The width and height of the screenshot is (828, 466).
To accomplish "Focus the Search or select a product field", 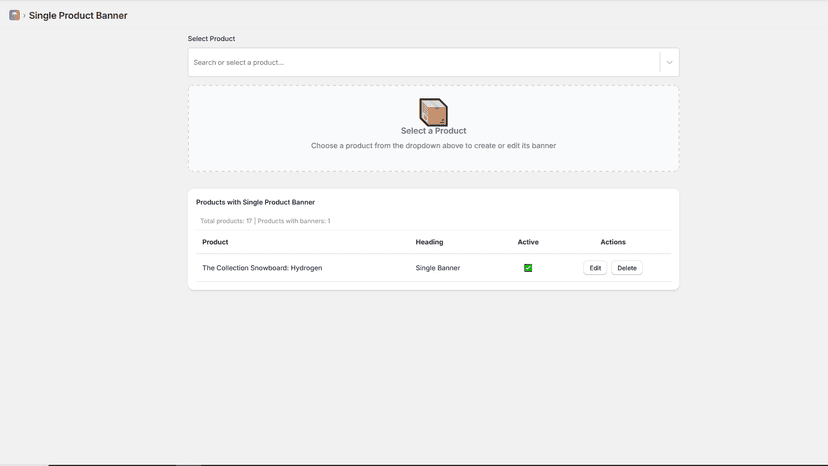I will [x=424, y=62].
